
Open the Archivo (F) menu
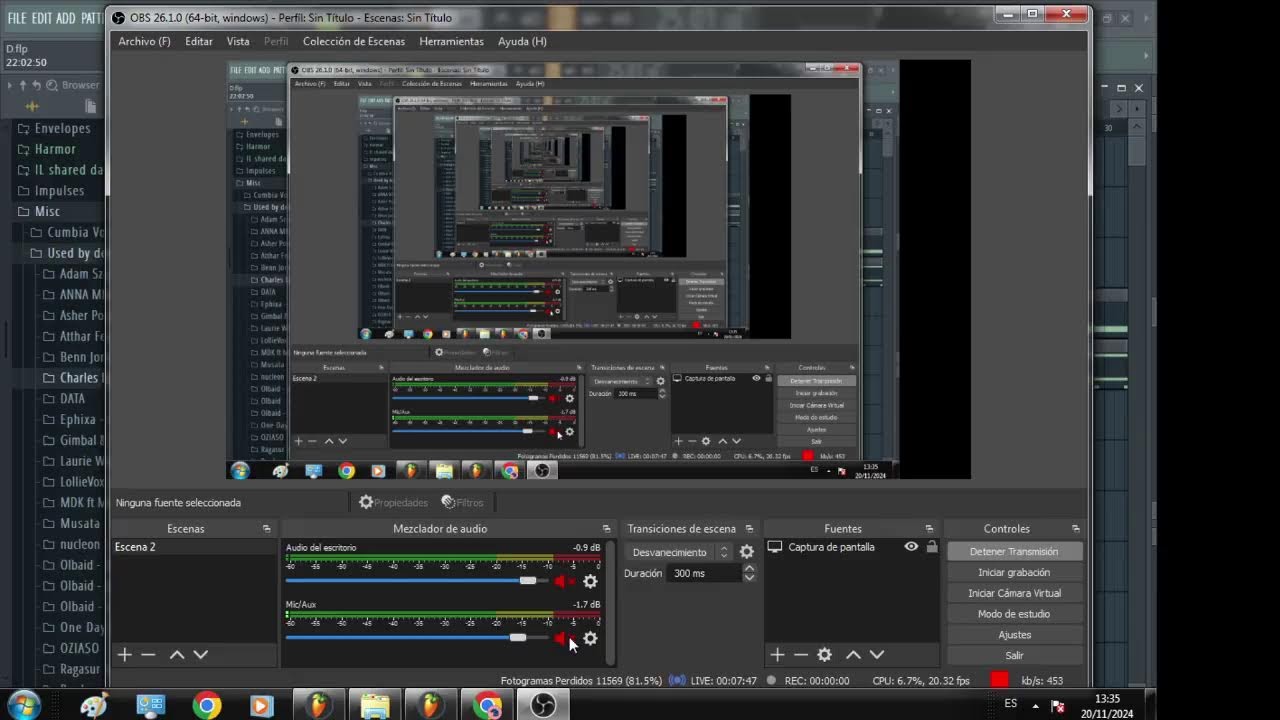(x=144, y=41)
